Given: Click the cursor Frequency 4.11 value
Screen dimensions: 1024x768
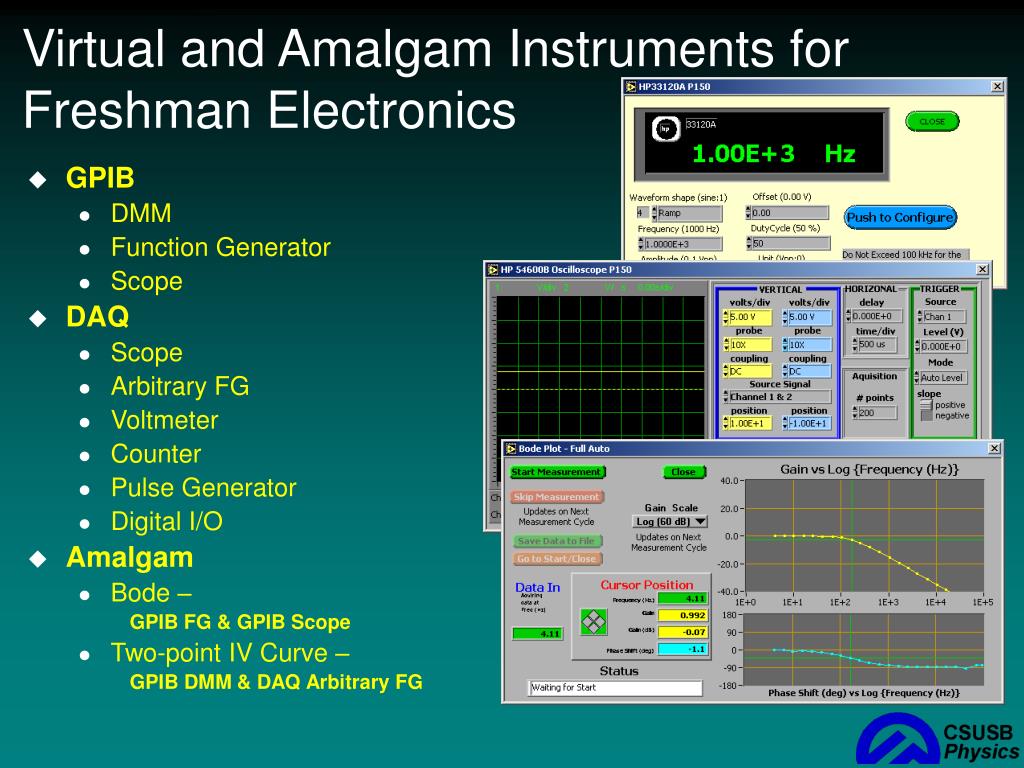Looking at the screenshot, I should (682, 598).
